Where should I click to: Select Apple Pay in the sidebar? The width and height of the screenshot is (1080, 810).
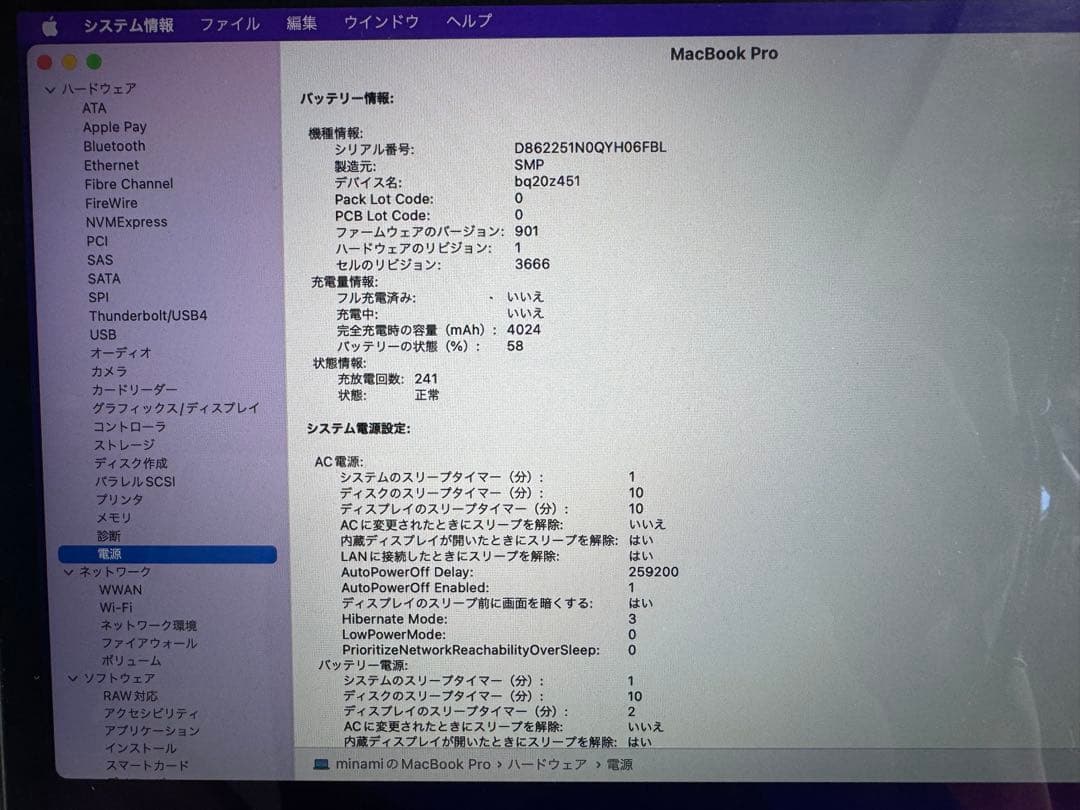coord(114,127)
